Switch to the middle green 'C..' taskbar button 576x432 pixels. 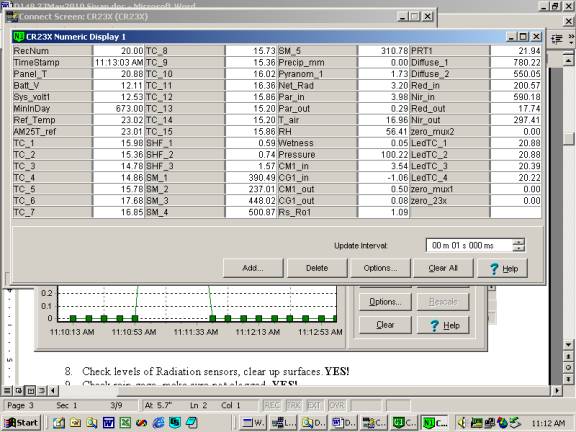click(404, 423)
